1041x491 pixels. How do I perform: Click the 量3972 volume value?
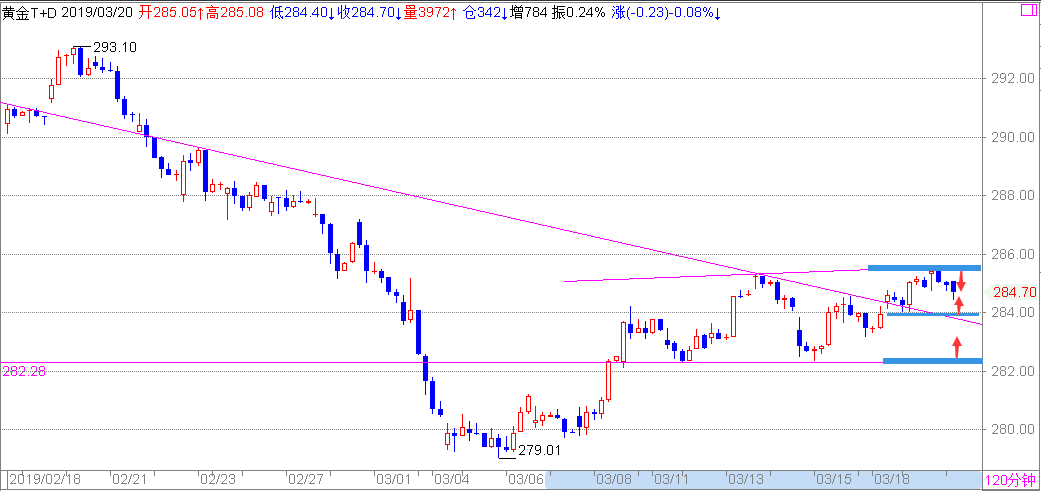pos(427,11)
